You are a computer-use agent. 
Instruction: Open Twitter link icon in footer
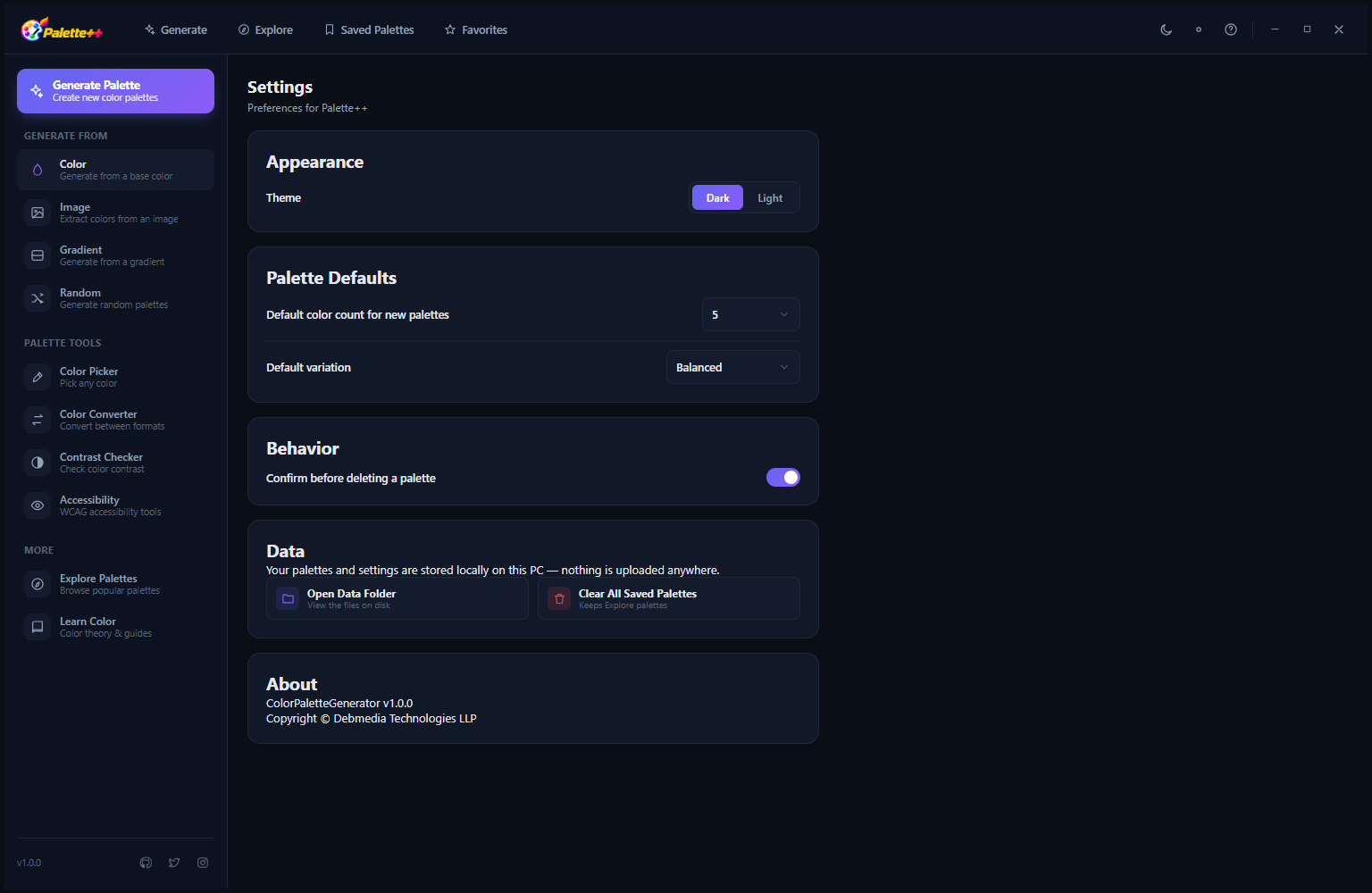(x=174, y=863)
